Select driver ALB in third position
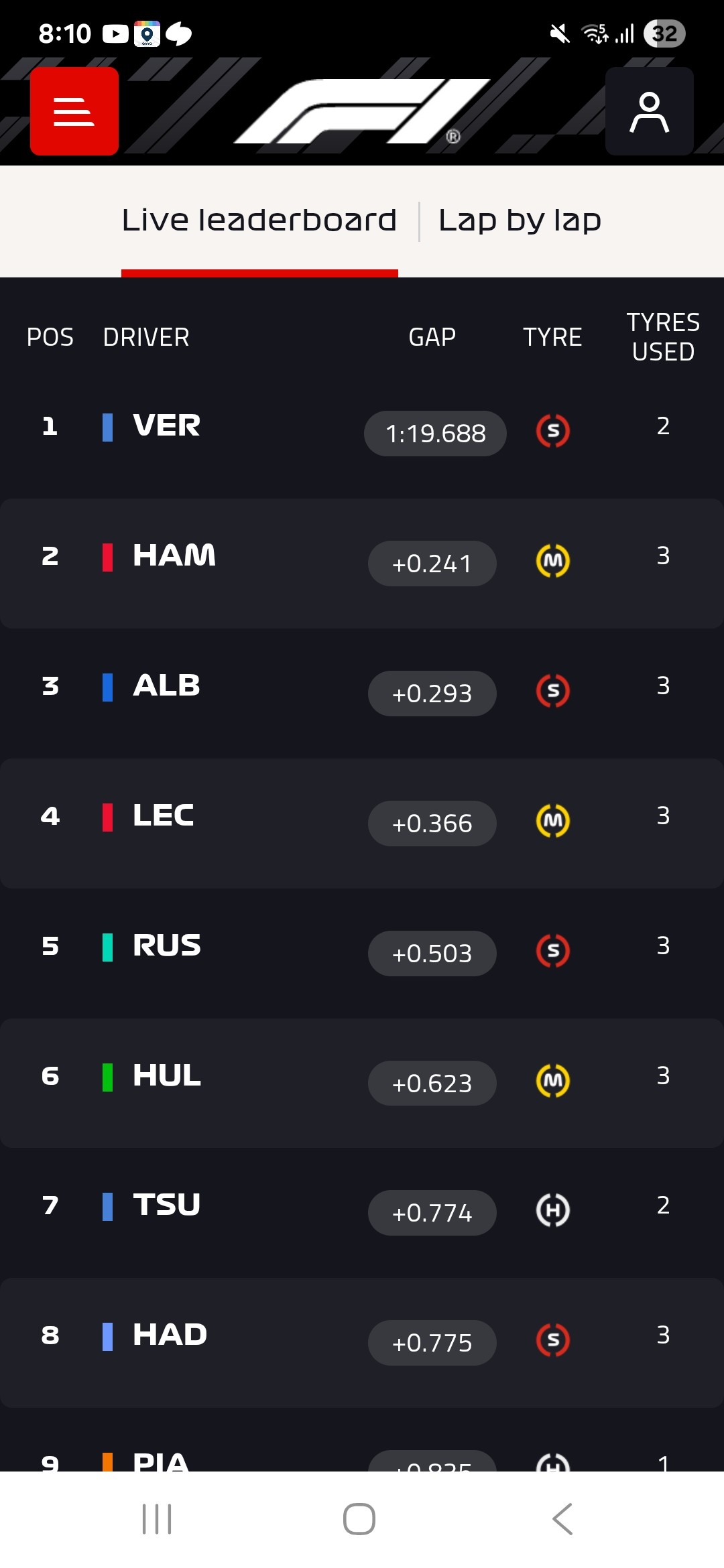This screenshot has height=1568, width=724. 166,686
